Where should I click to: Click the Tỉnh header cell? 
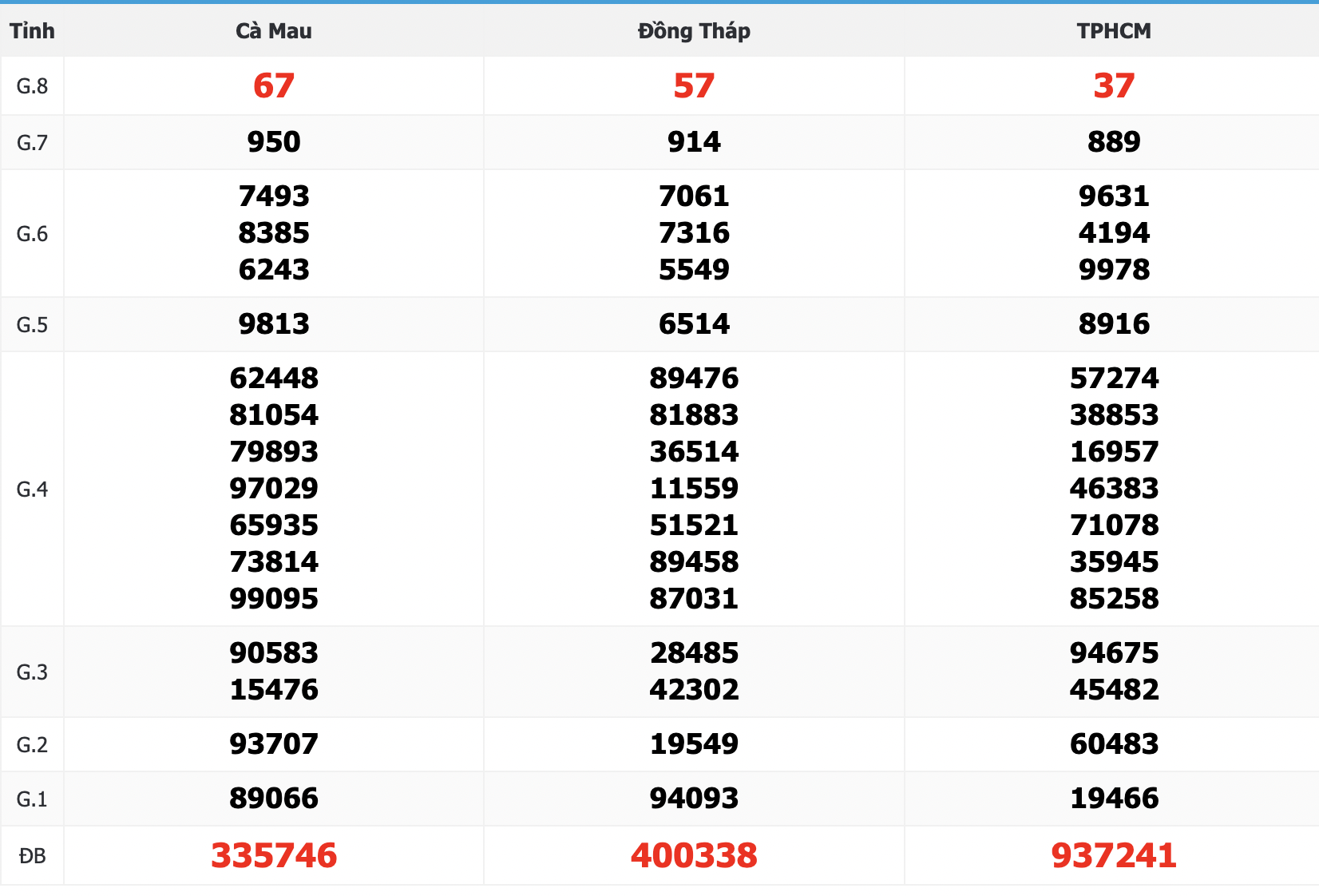click(x=32, y=31)
